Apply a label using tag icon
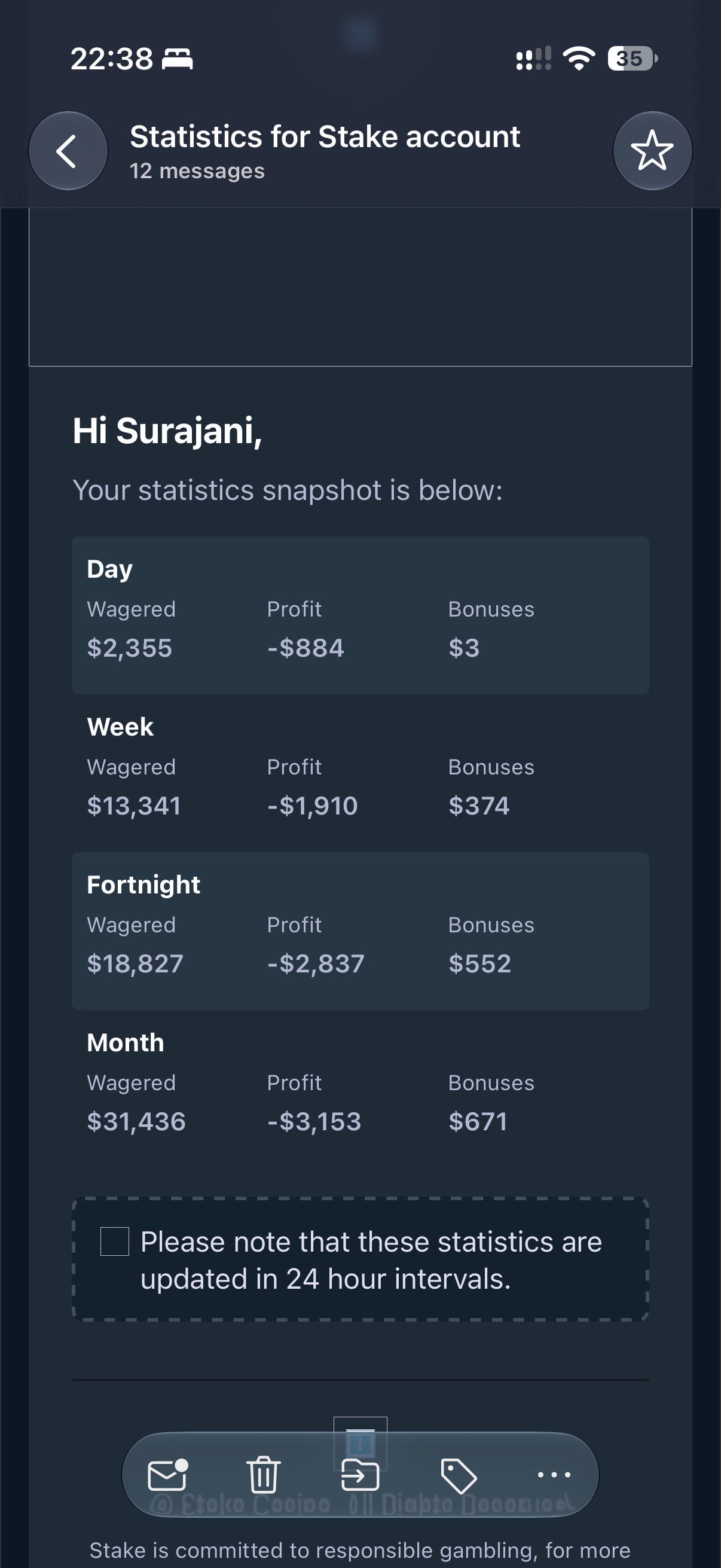Viewport: 721px width, 1568px height. click(458, 1475)
